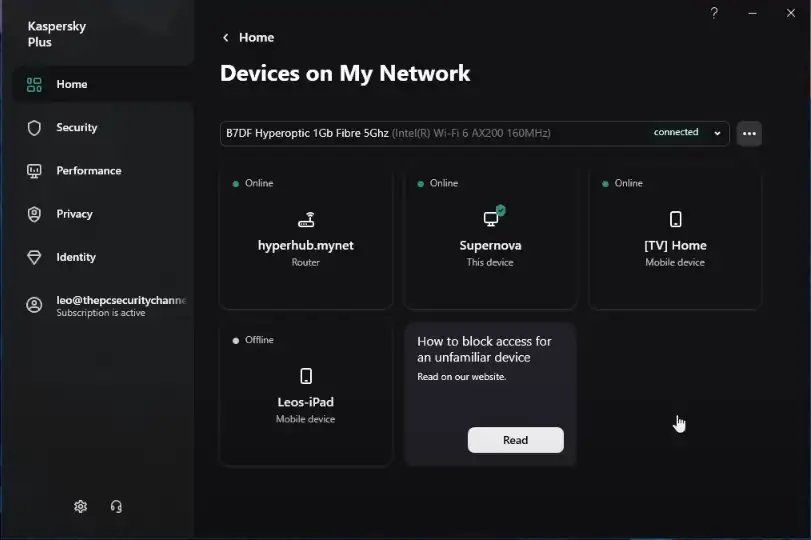Screen dimensions: 811x540
Task: Click the Read button
Action: (515, 440)
